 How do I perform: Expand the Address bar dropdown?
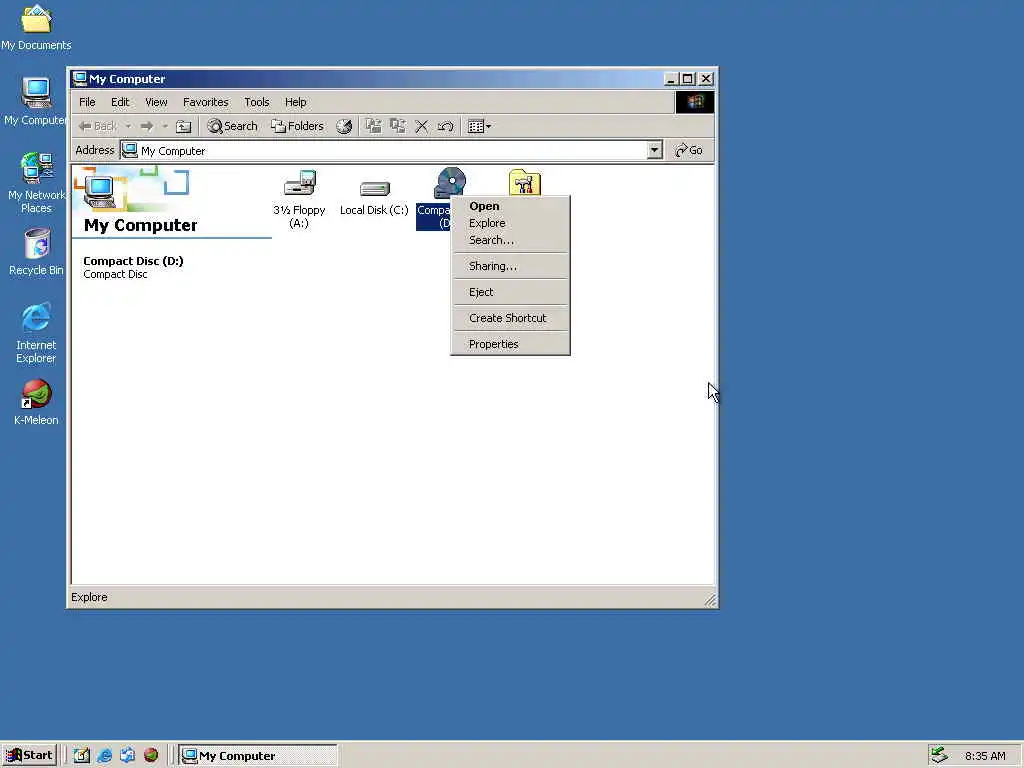(x=654, y=150)
